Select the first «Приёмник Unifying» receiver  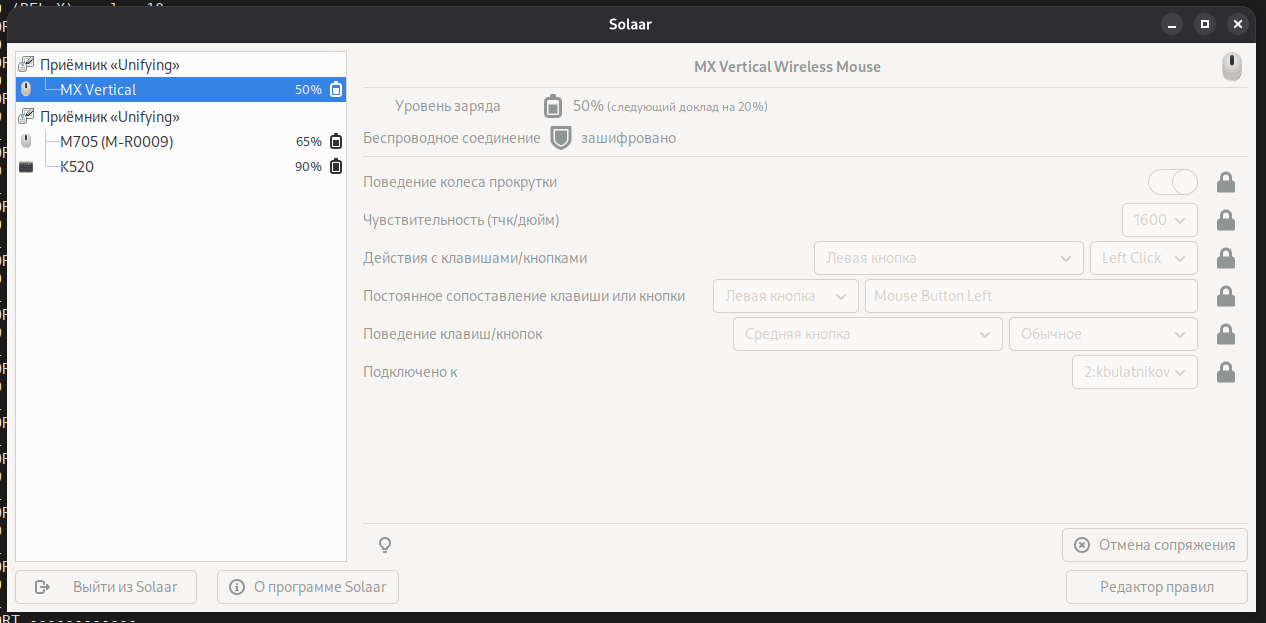(x=110, y=65)
